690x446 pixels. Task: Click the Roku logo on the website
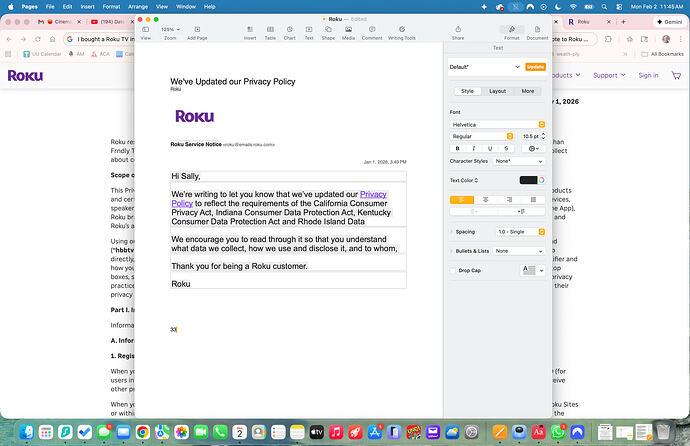25,76
